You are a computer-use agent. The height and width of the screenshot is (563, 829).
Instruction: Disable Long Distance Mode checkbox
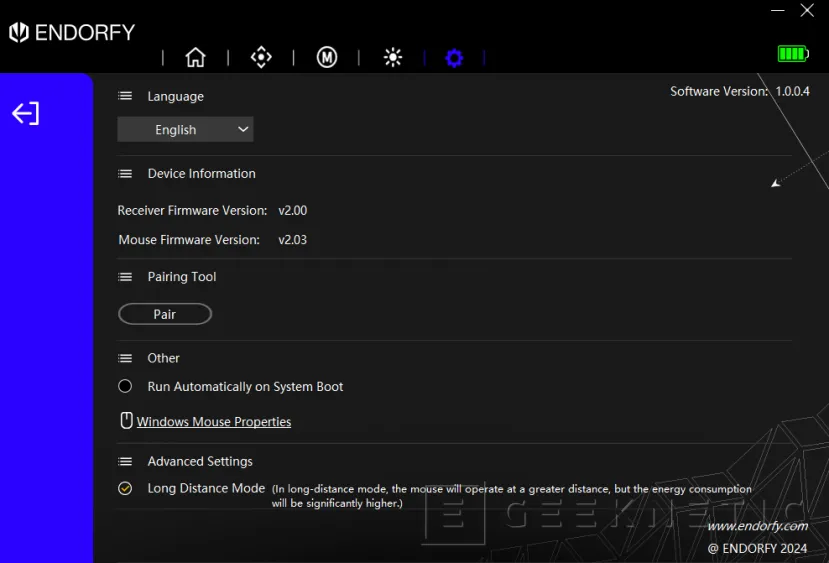pos(125,488)
